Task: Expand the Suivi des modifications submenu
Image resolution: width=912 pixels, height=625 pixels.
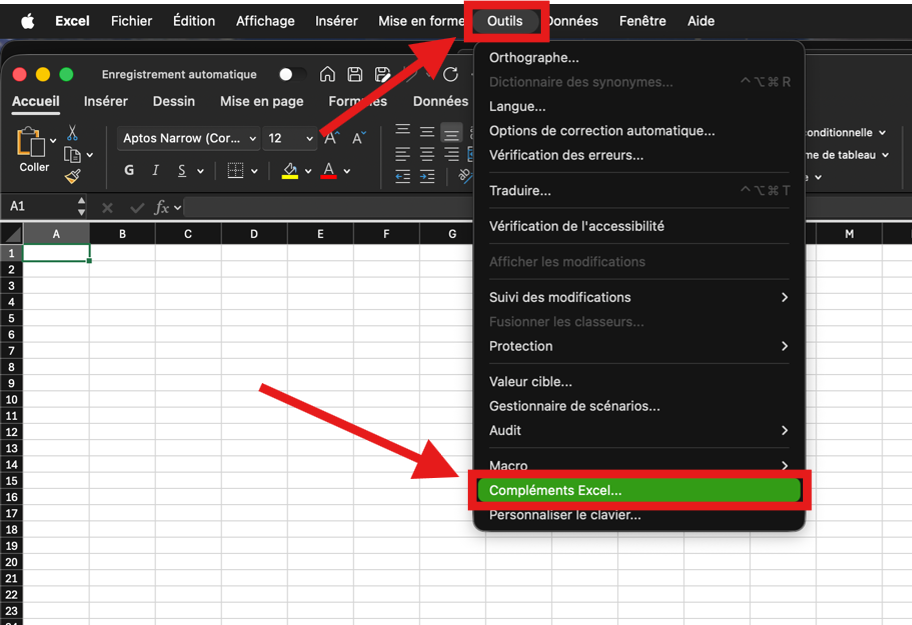Action: (x=639, y=297)
